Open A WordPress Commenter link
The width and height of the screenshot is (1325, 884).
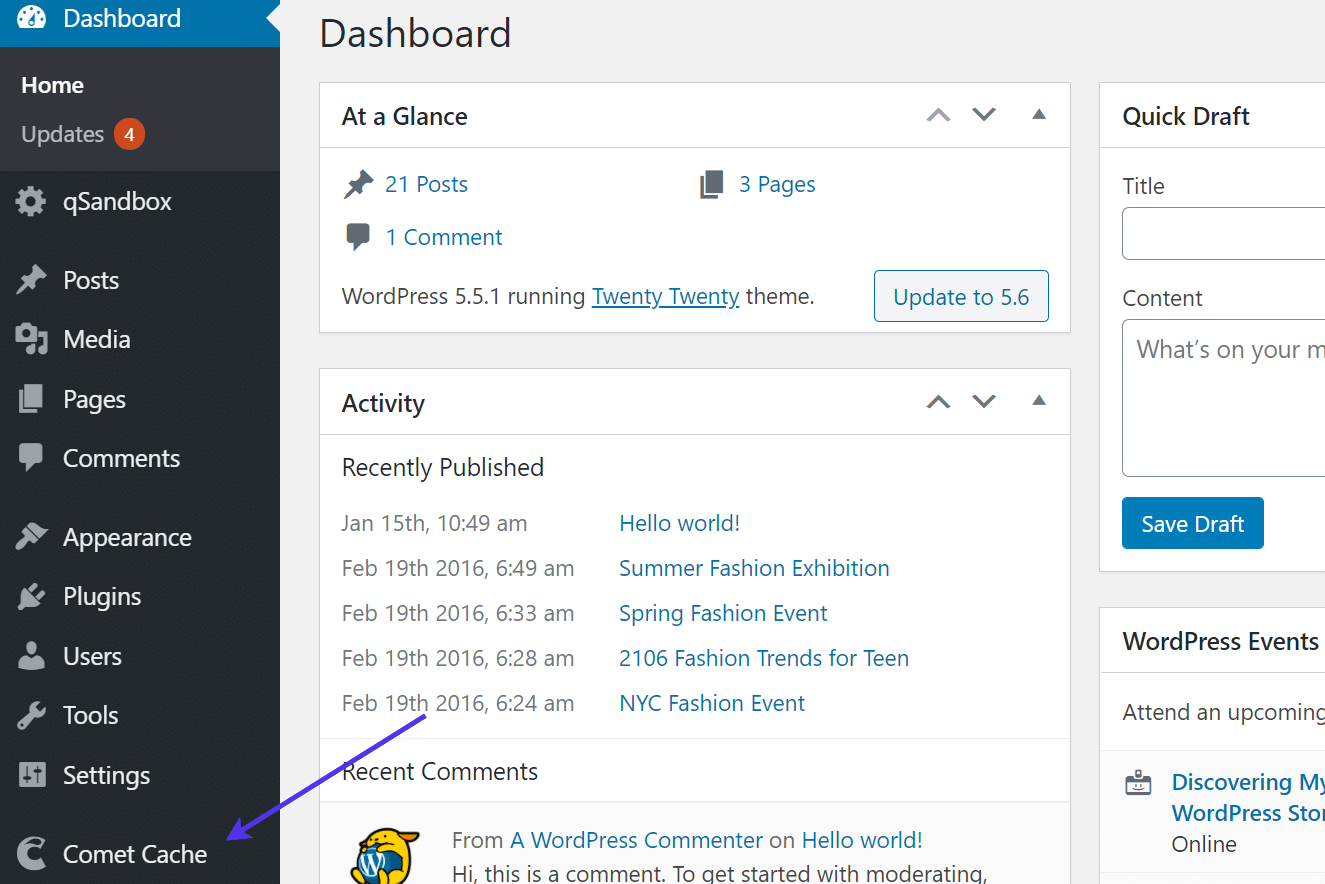point(637,840)
